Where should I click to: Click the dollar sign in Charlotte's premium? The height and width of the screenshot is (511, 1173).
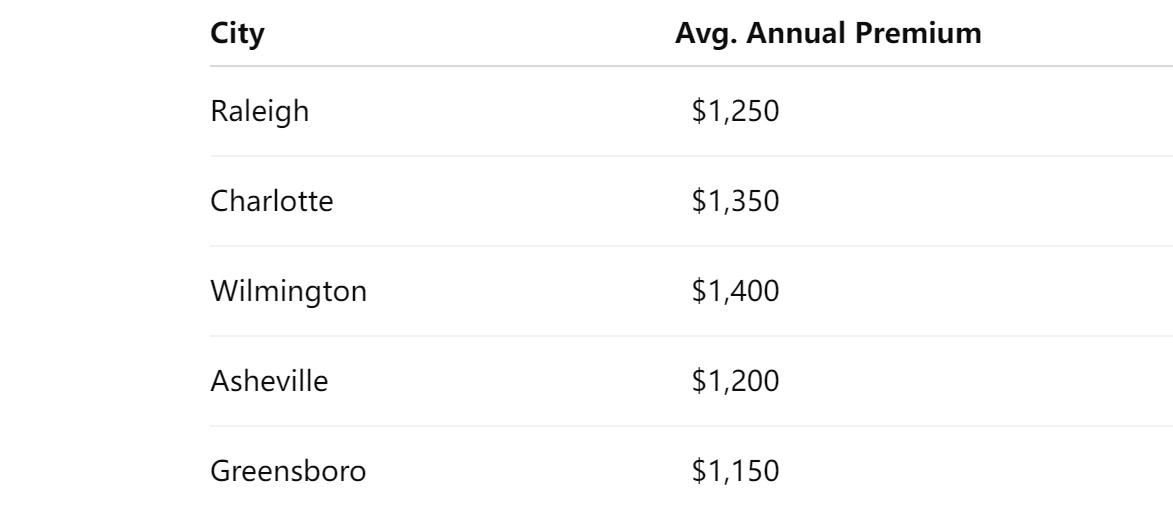[x=699, y=201]
